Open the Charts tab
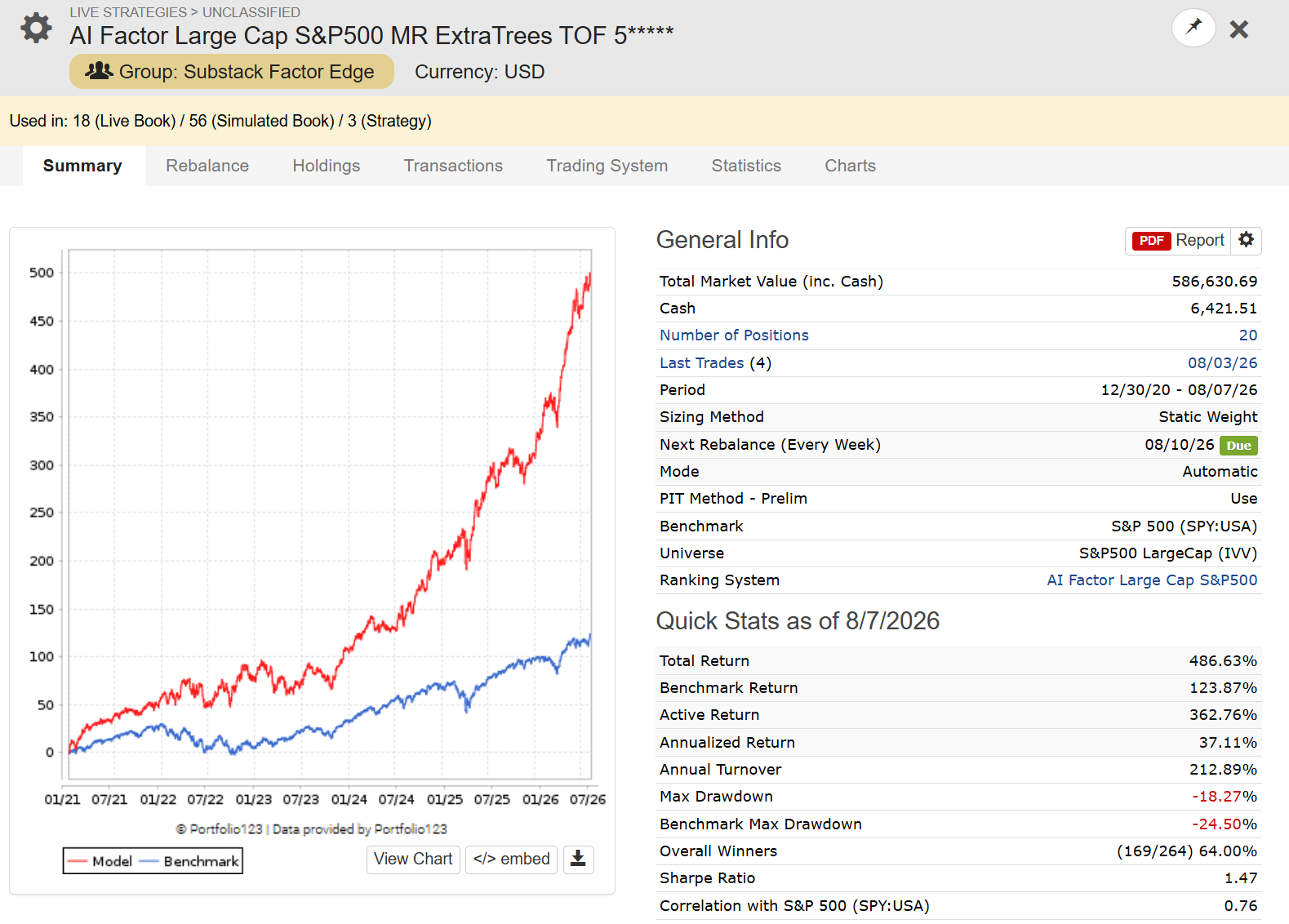This screenshot has height=924, width=1289. coord(850,166)
